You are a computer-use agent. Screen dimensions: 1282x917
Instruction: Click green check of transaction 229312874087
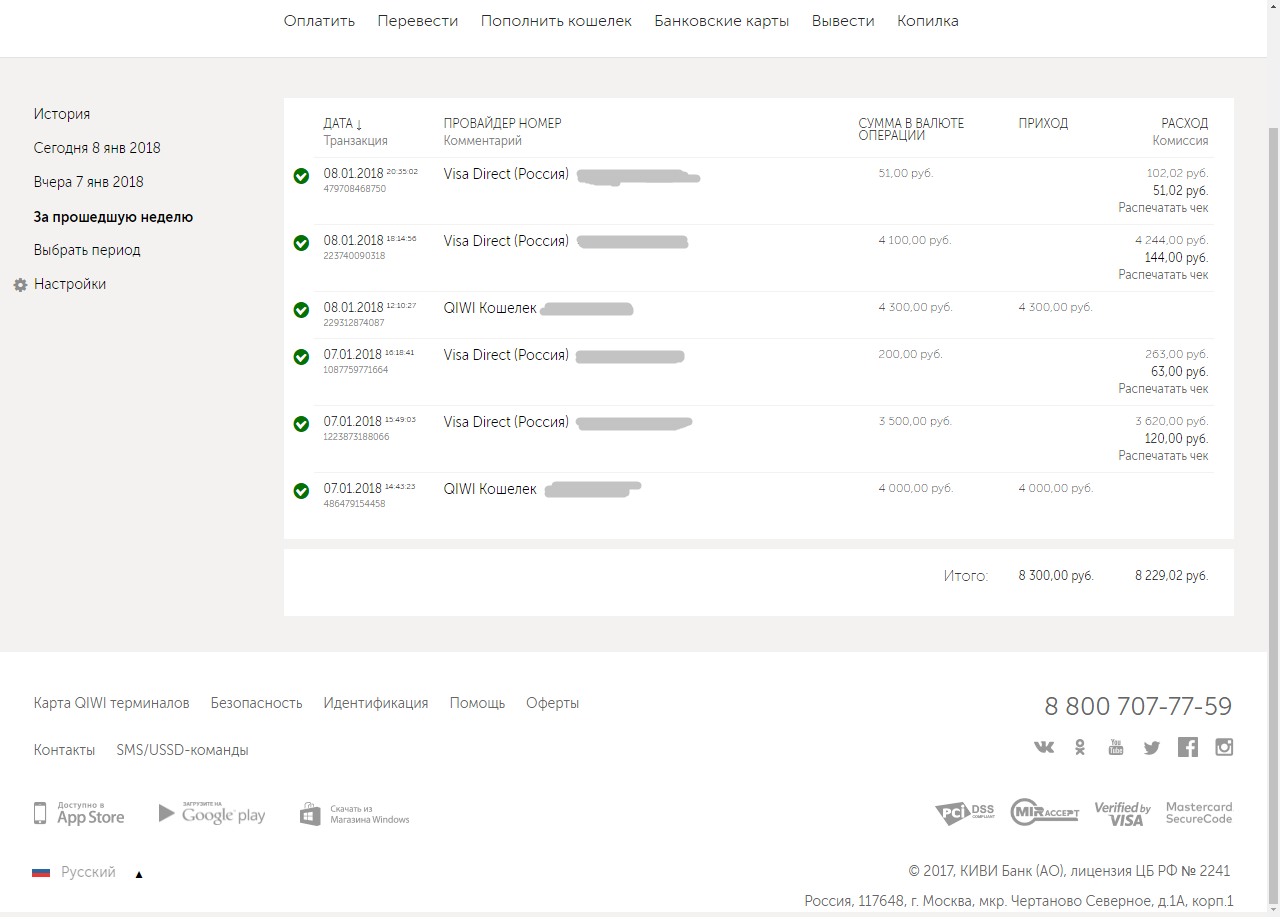point(301,310)
